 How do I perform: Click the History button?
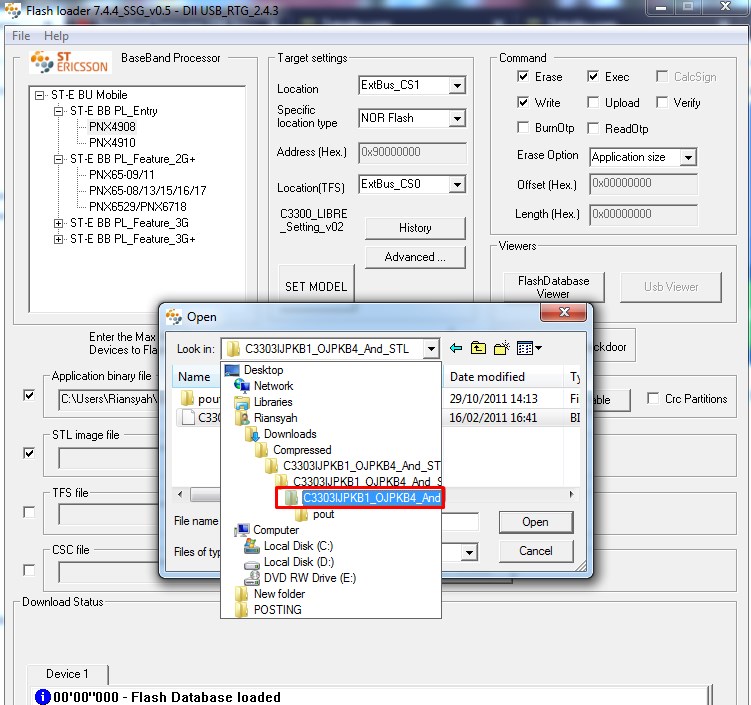(415, 228)
